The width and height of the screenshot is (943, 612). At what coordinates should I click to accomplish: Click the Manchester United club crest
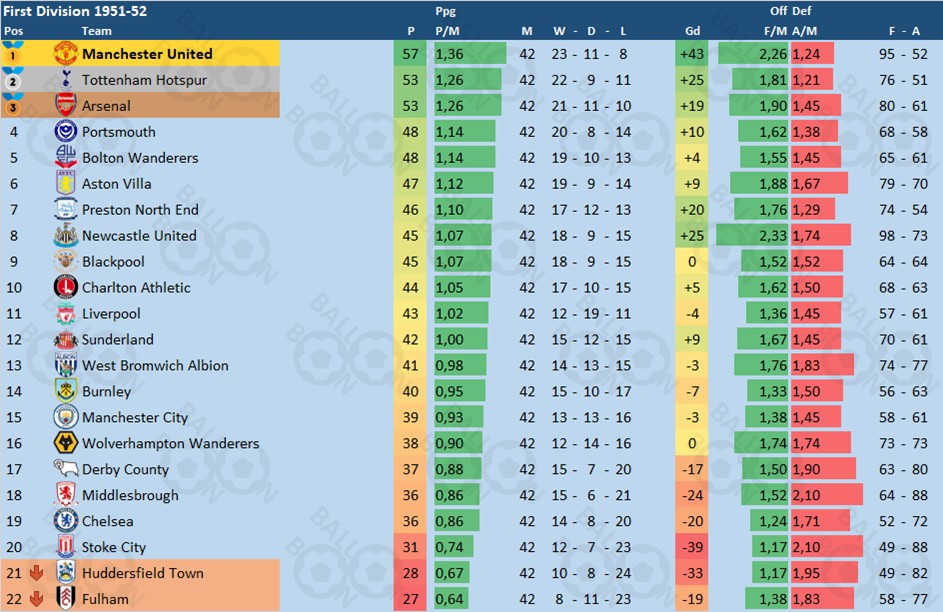click(65, 54)
